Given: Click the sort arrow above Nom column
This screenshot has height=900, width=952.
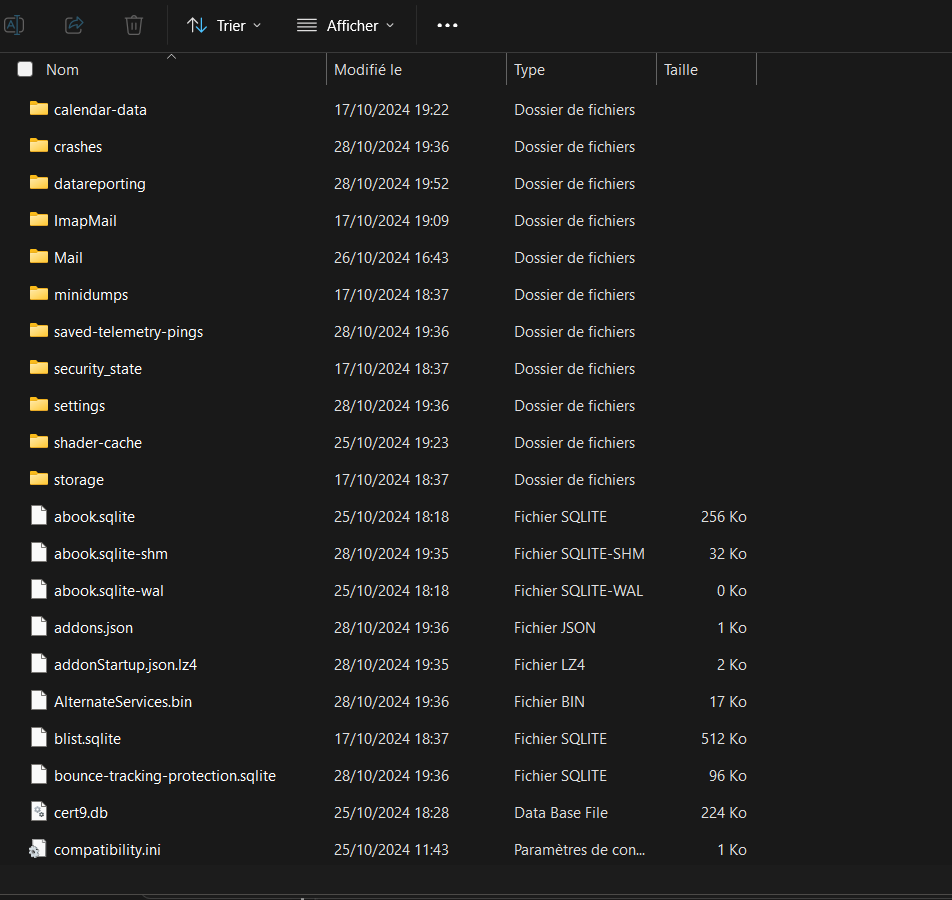Looking at the screenshot, I should point(171,57).
